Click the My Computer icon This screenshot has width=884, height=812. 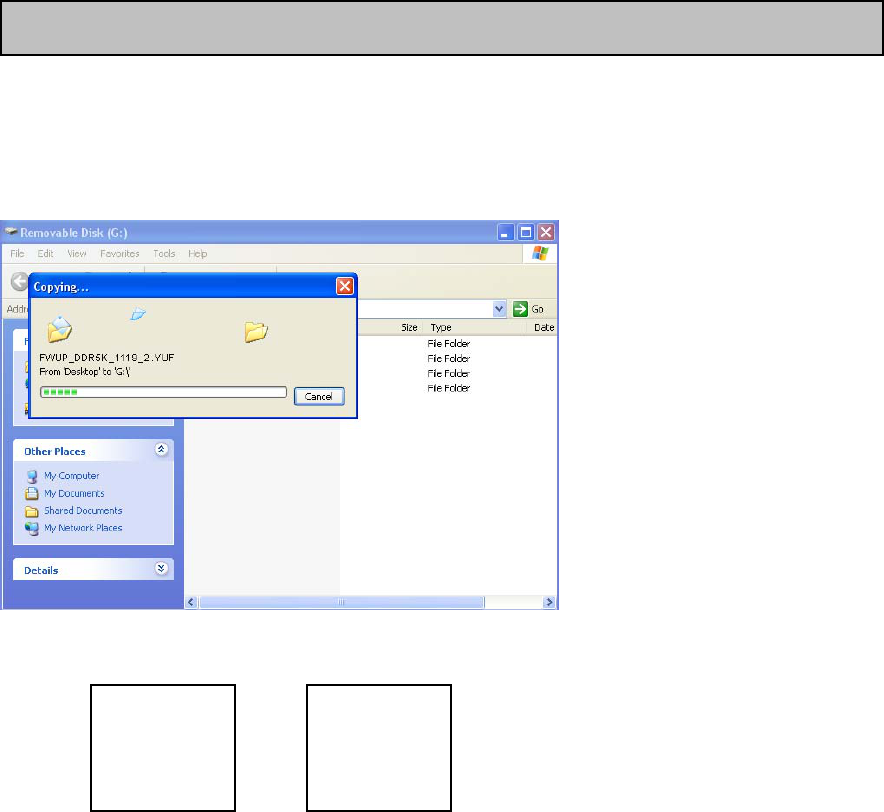tap(32, 476)
